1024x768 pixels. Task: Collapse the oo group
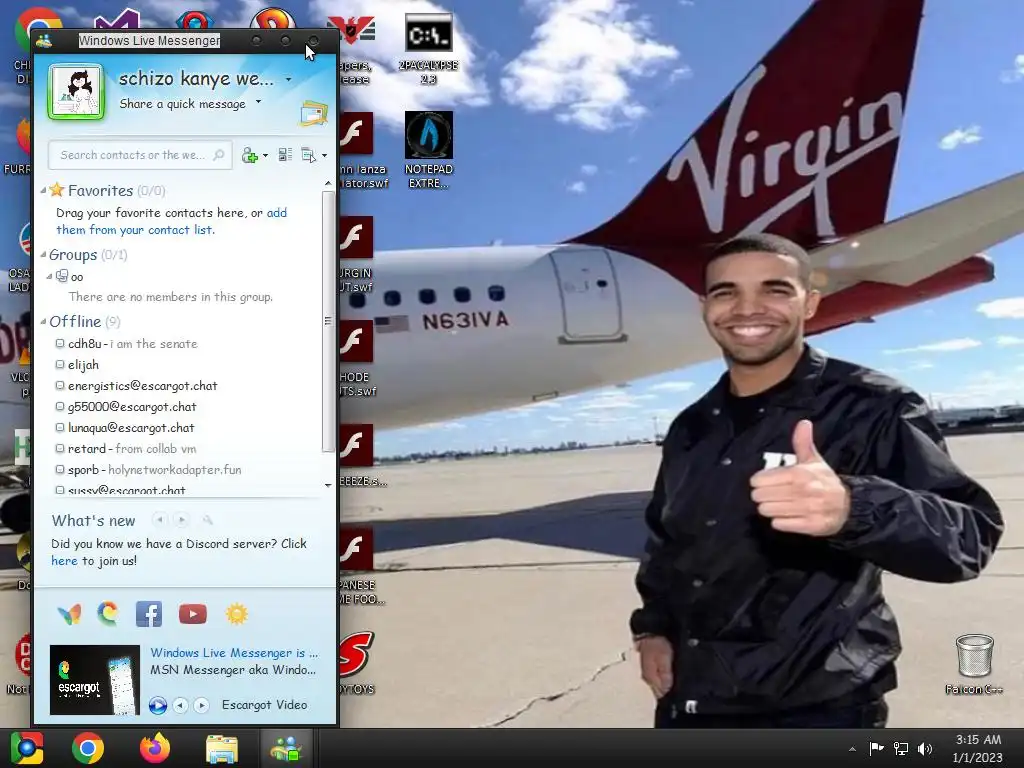pos(50,277)
